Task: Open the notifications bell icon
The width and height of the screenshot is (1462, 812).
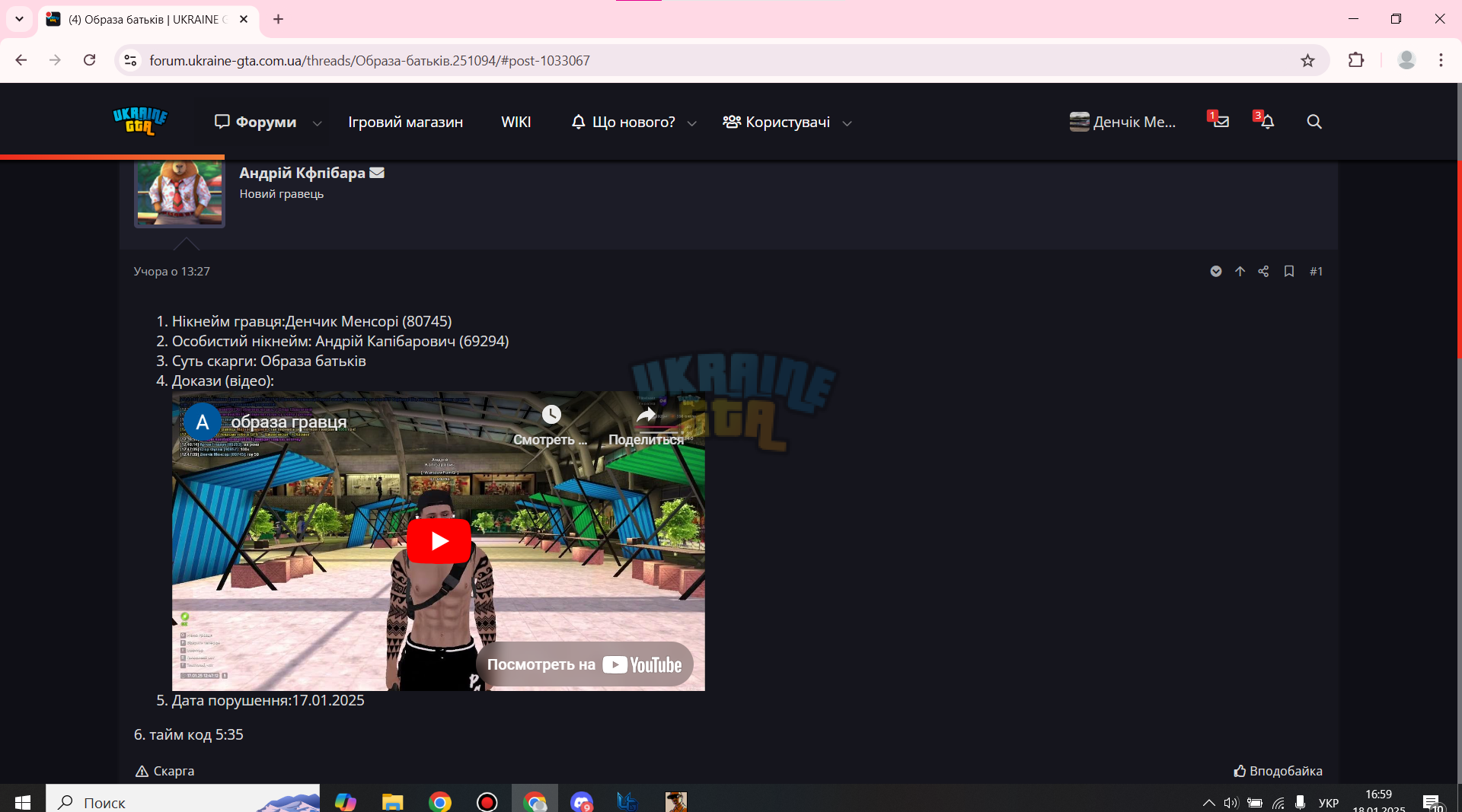Action: point(1266,121)
